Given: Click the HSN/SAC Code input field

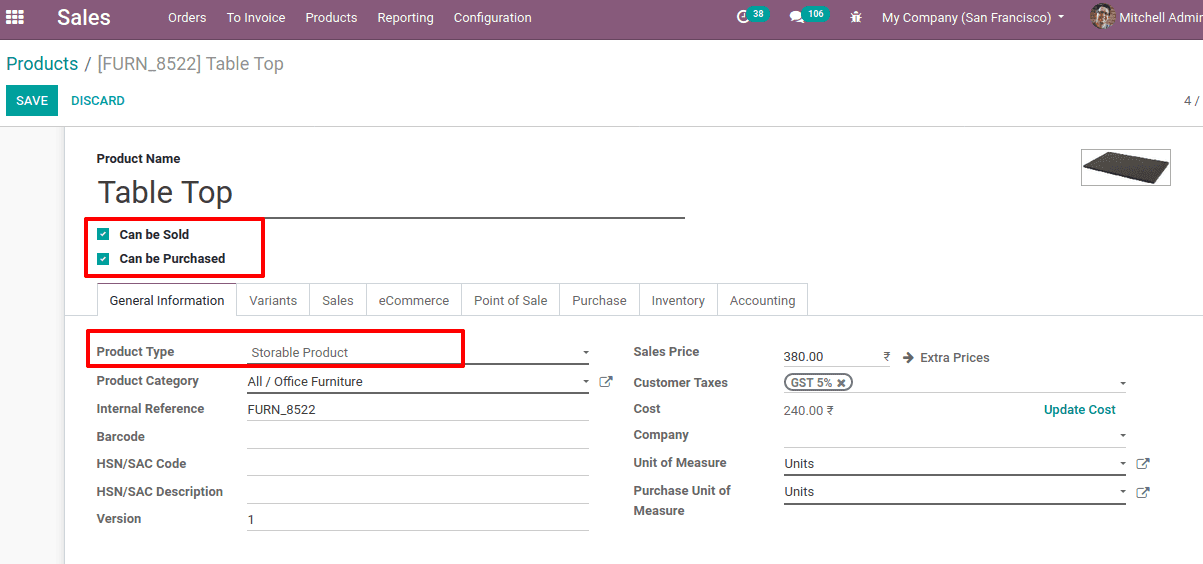Looking at the screenshot, I should 418,464.
